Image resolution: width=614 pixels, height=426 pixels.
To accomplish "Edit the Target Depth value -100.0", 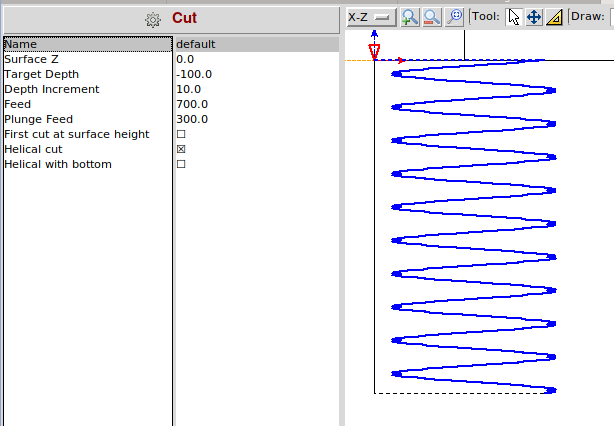I will point(193,74).
